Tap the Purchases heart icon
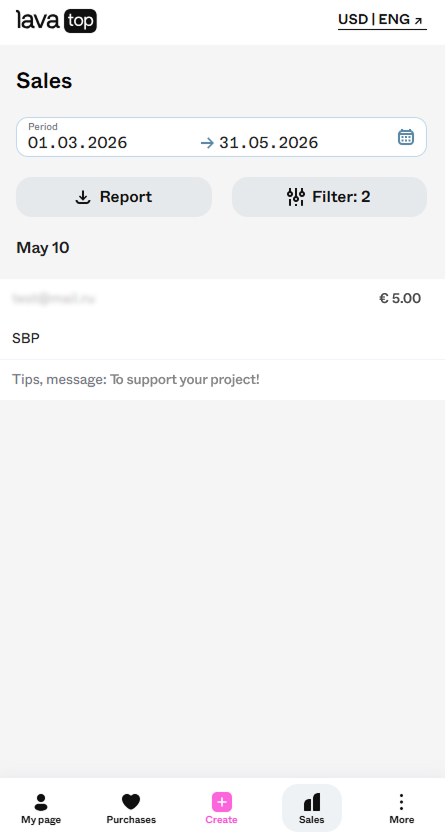The width and height of the screenshot is (445, 835). [131, 801]
